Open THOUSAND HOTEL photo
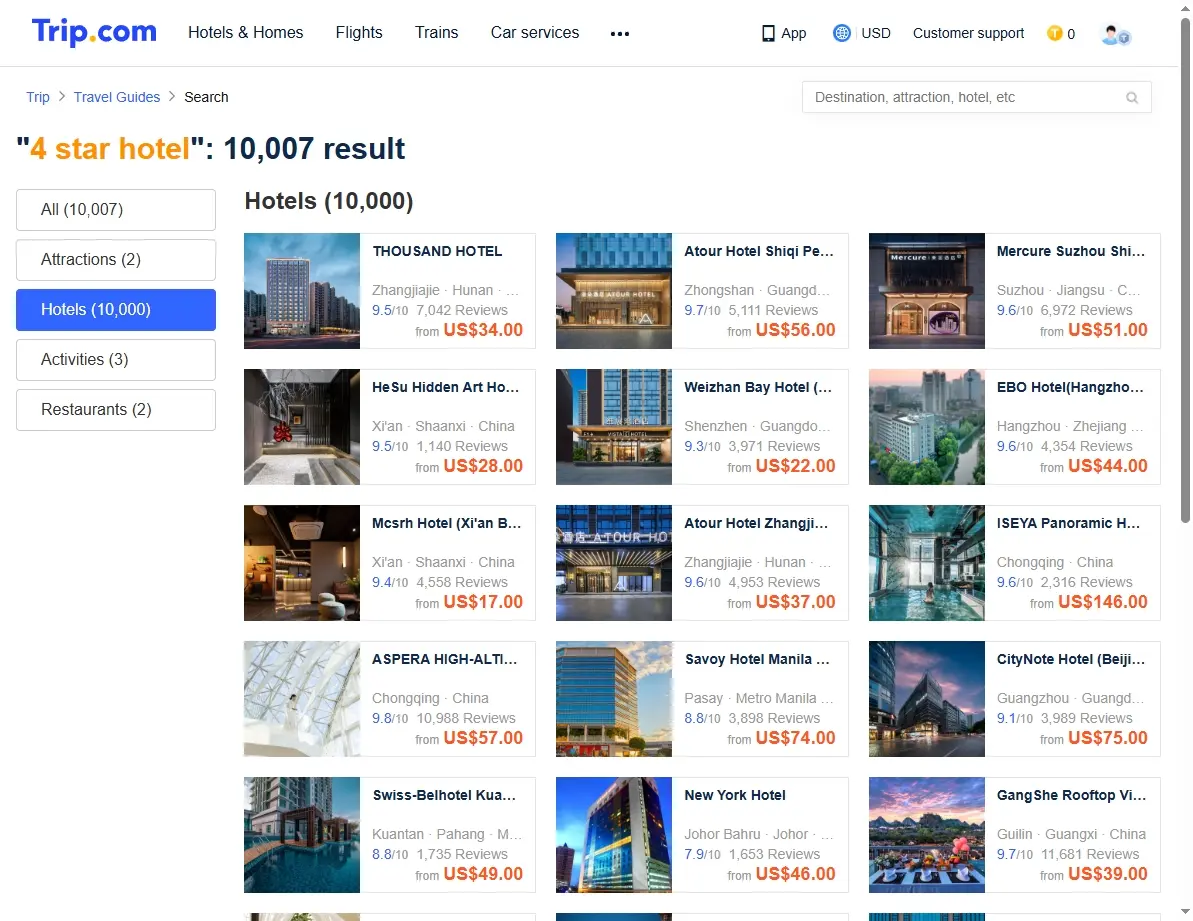Viewport: 1193px width, 921px height. [302, 291]
